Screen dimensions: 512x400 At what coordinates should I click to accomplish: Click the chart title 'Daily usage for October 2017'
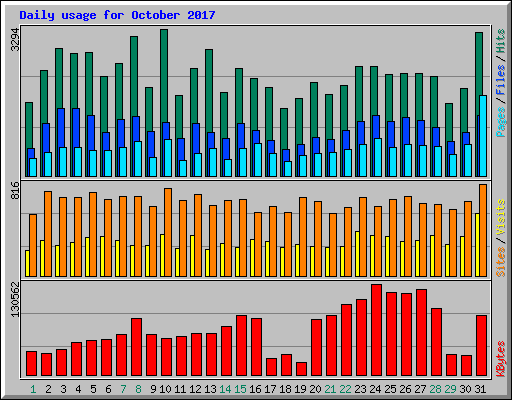click(117, 15)
